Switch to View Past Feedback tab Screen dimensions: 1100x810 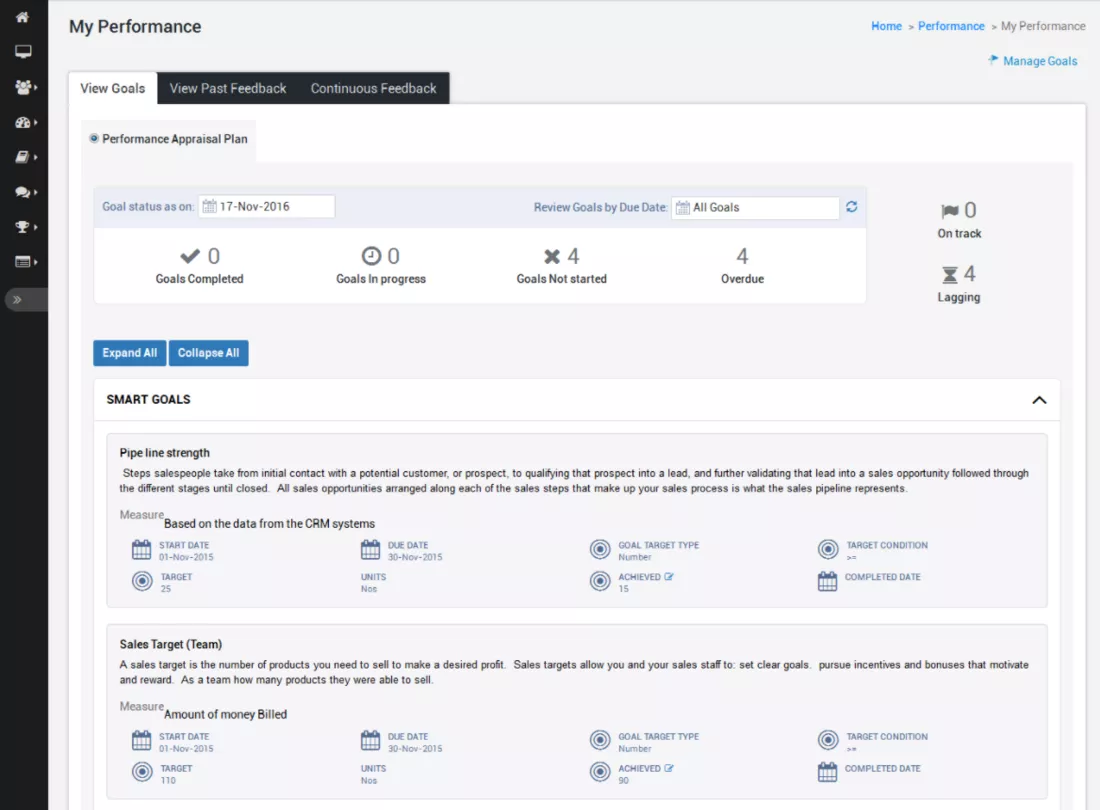click(x=228, y=88)
